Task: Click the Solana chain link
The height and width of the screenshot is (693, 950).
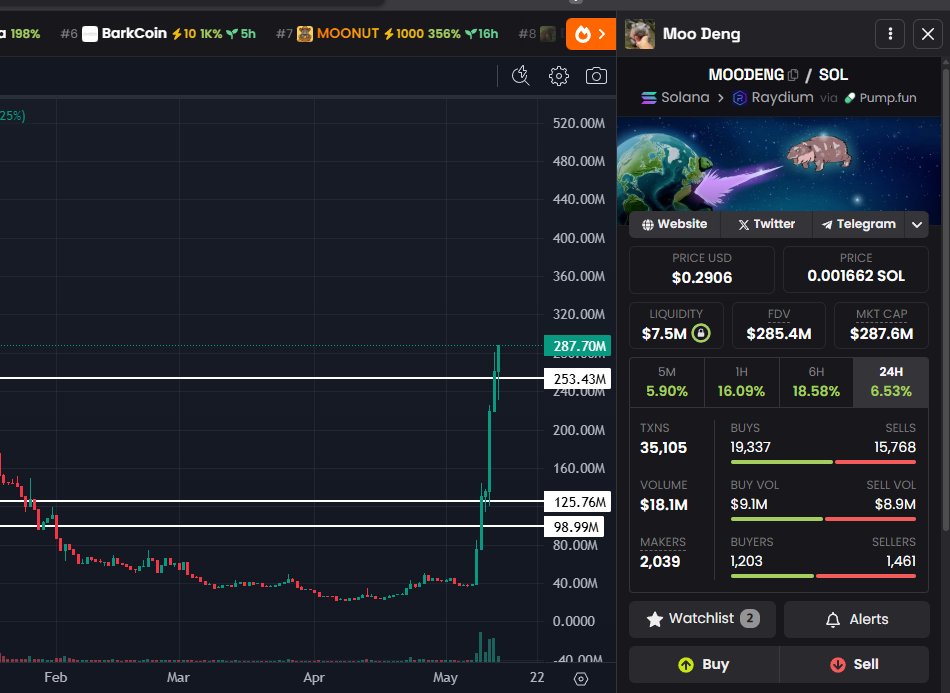Action: (676, 98)
